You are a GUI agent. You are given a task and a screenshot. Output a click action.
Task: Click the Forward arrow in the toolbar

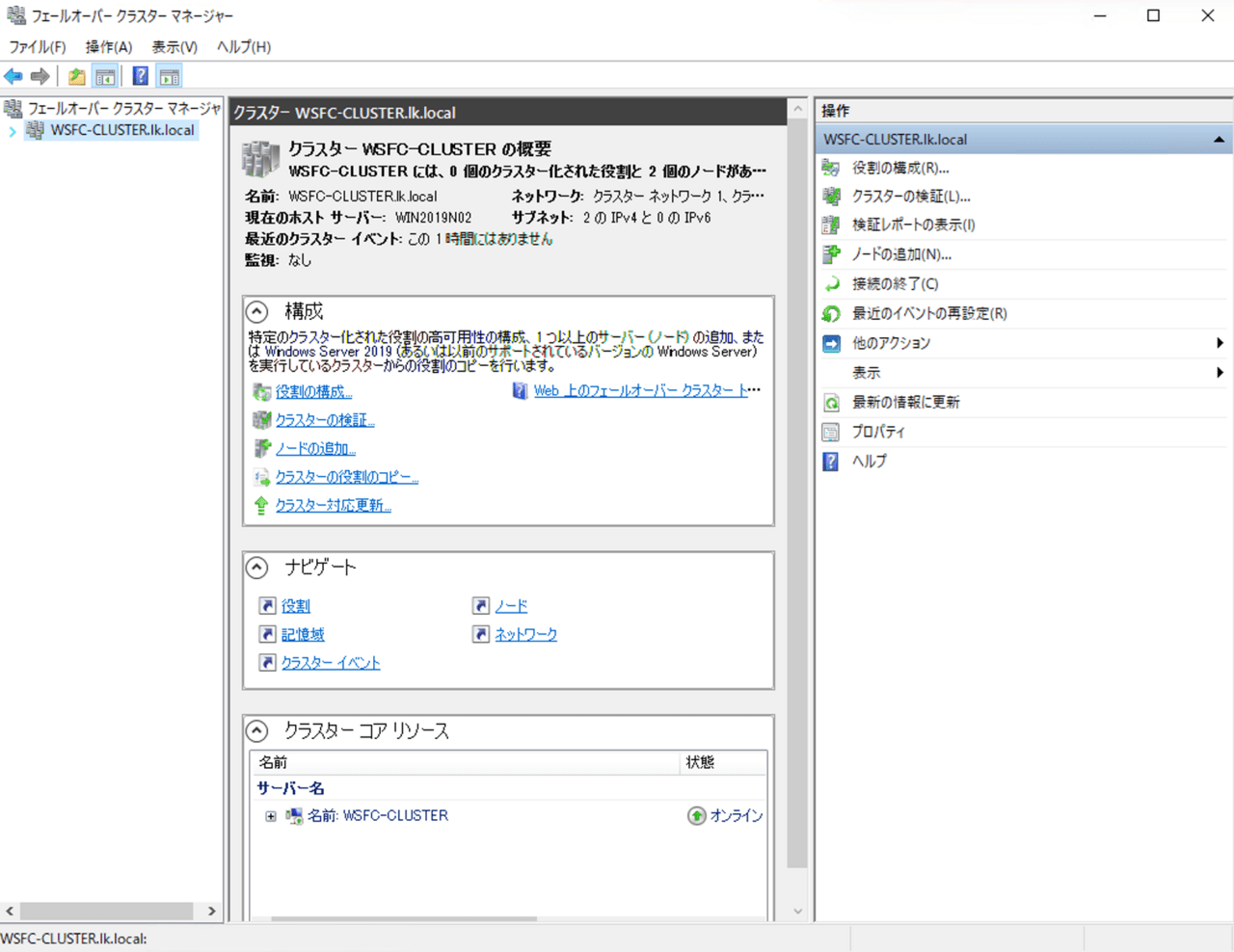click(x=40, y=76)
